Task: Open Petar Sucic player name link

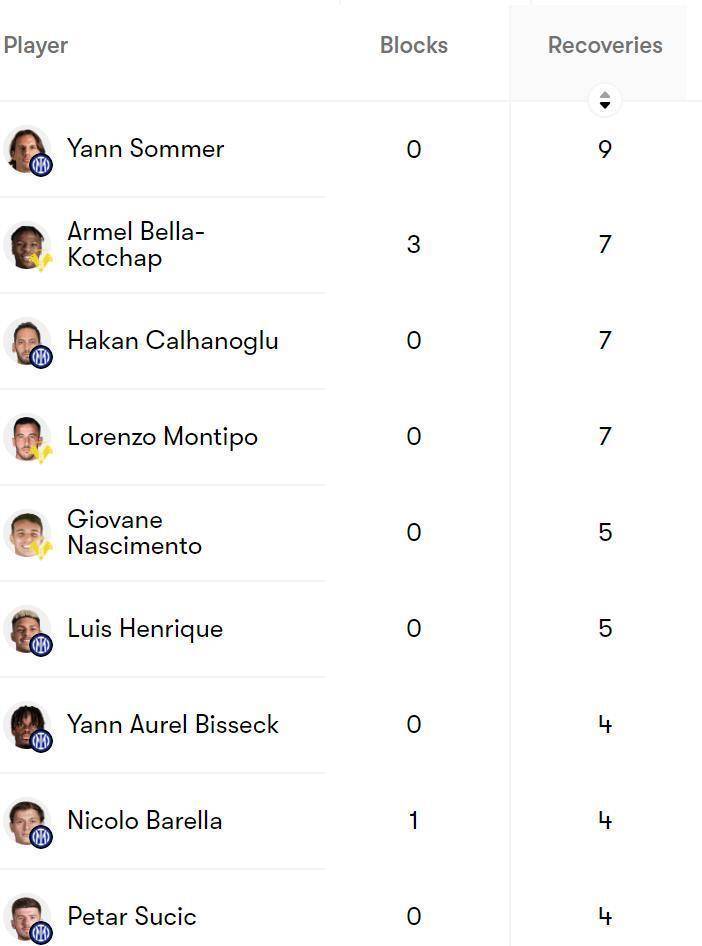Action: pos(131,917)
